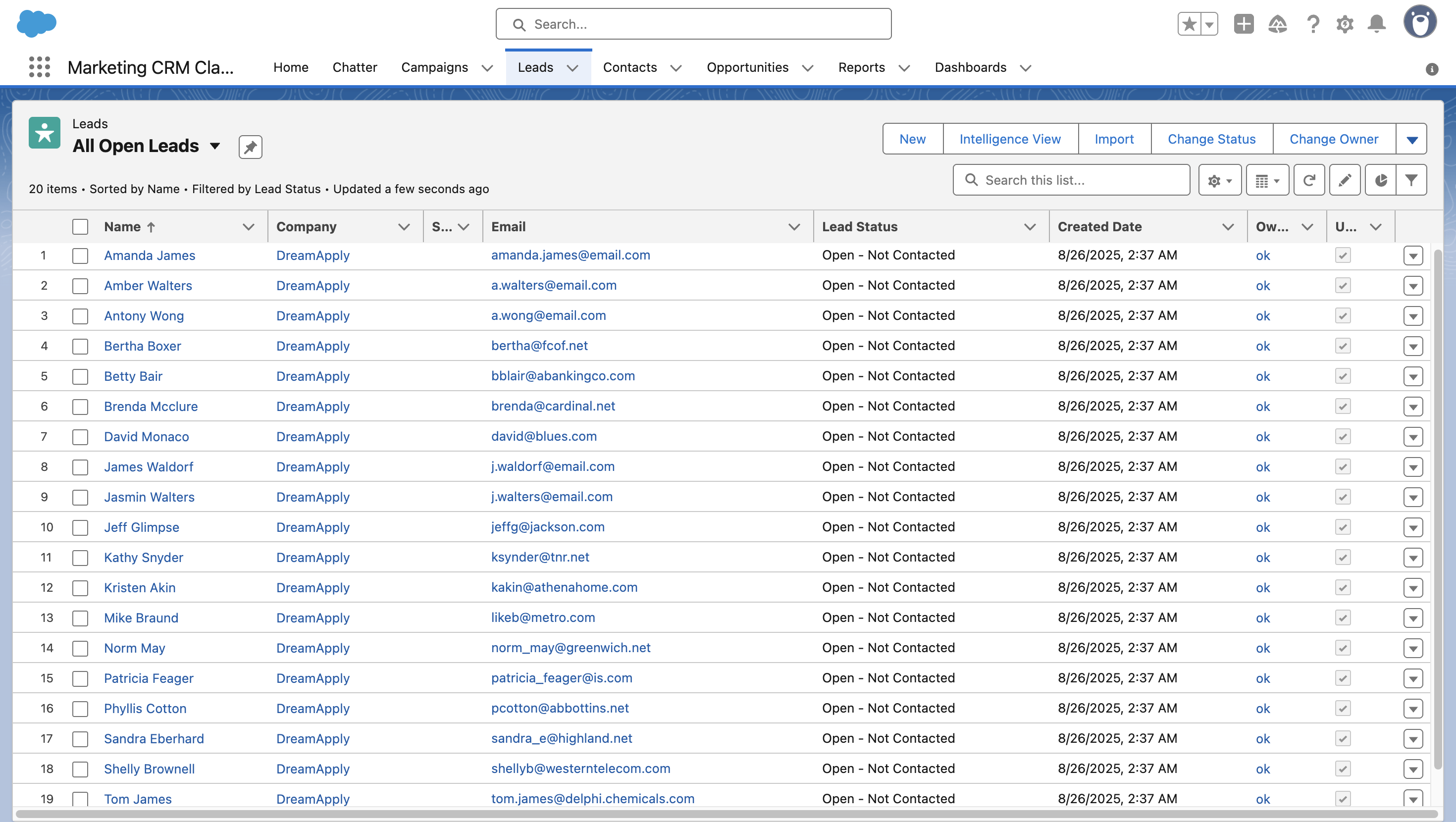Click the New lead button
This screenshot has width=1456, height=822.
pos(912,139)
